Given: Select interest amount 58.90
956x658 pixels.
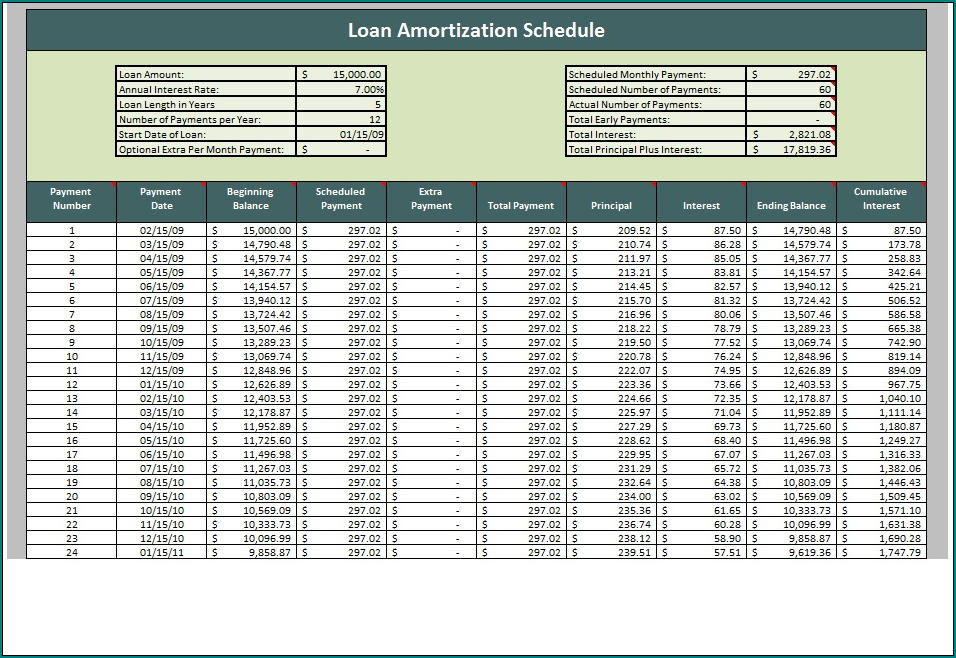Looking at the screenshot, I should (x=701, y=539).
